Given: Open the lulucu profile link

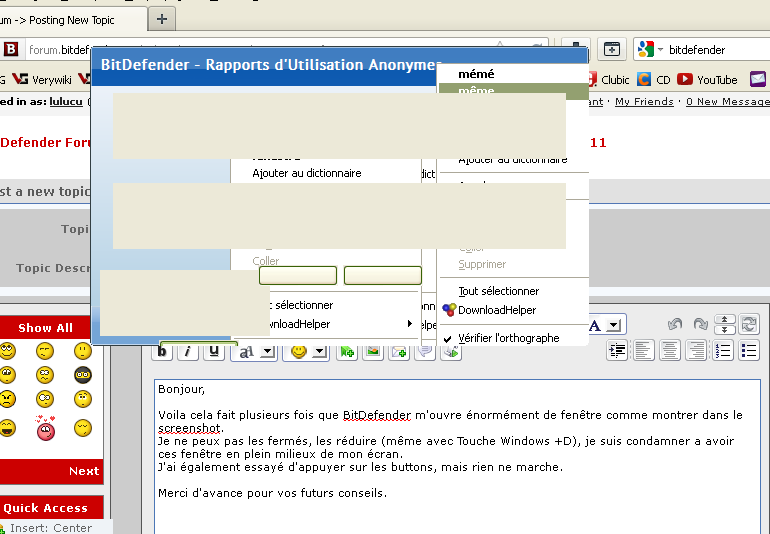Looking at the screenshot, I should 66,102.
